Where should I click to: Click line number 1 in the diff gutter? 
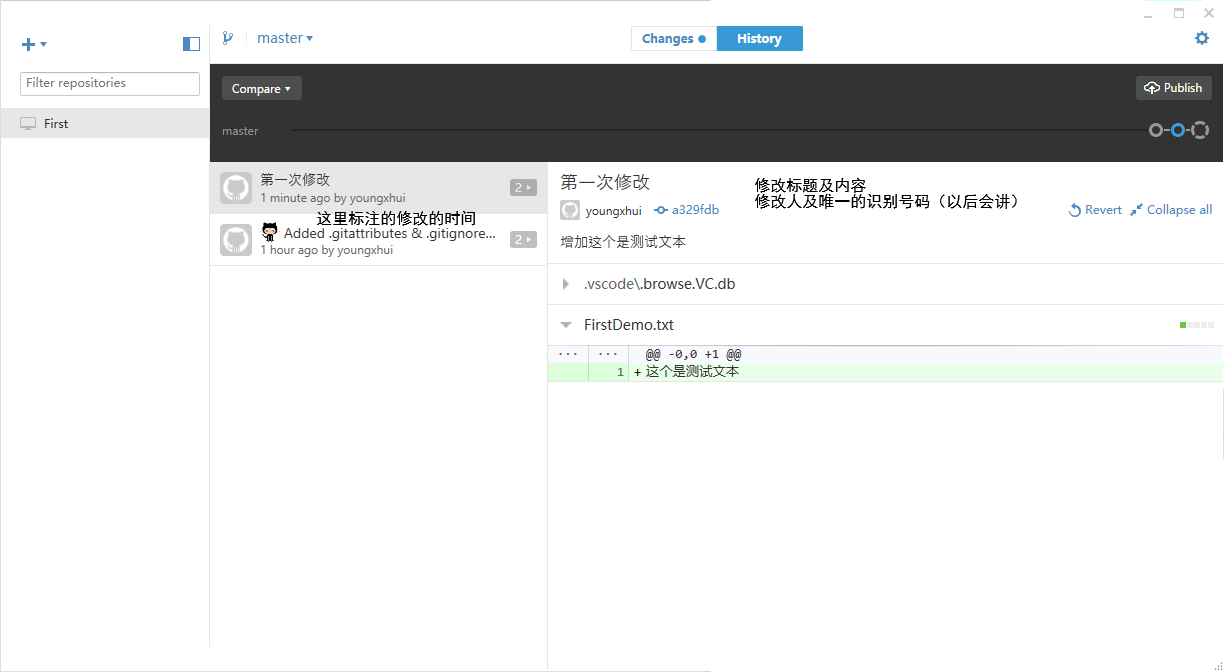coord(620,372)
